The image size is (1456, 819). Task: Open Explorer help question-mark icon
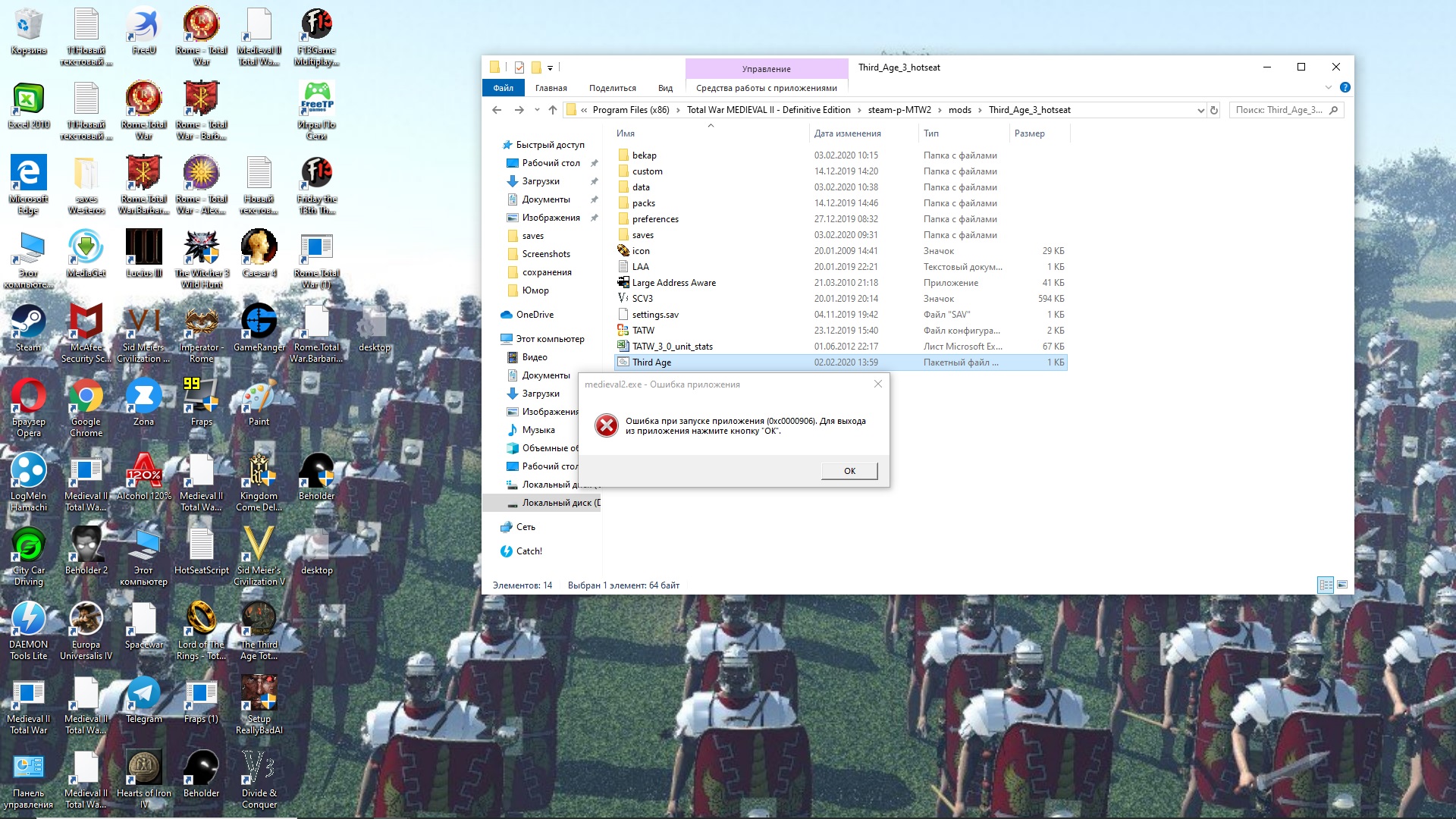1345,88
